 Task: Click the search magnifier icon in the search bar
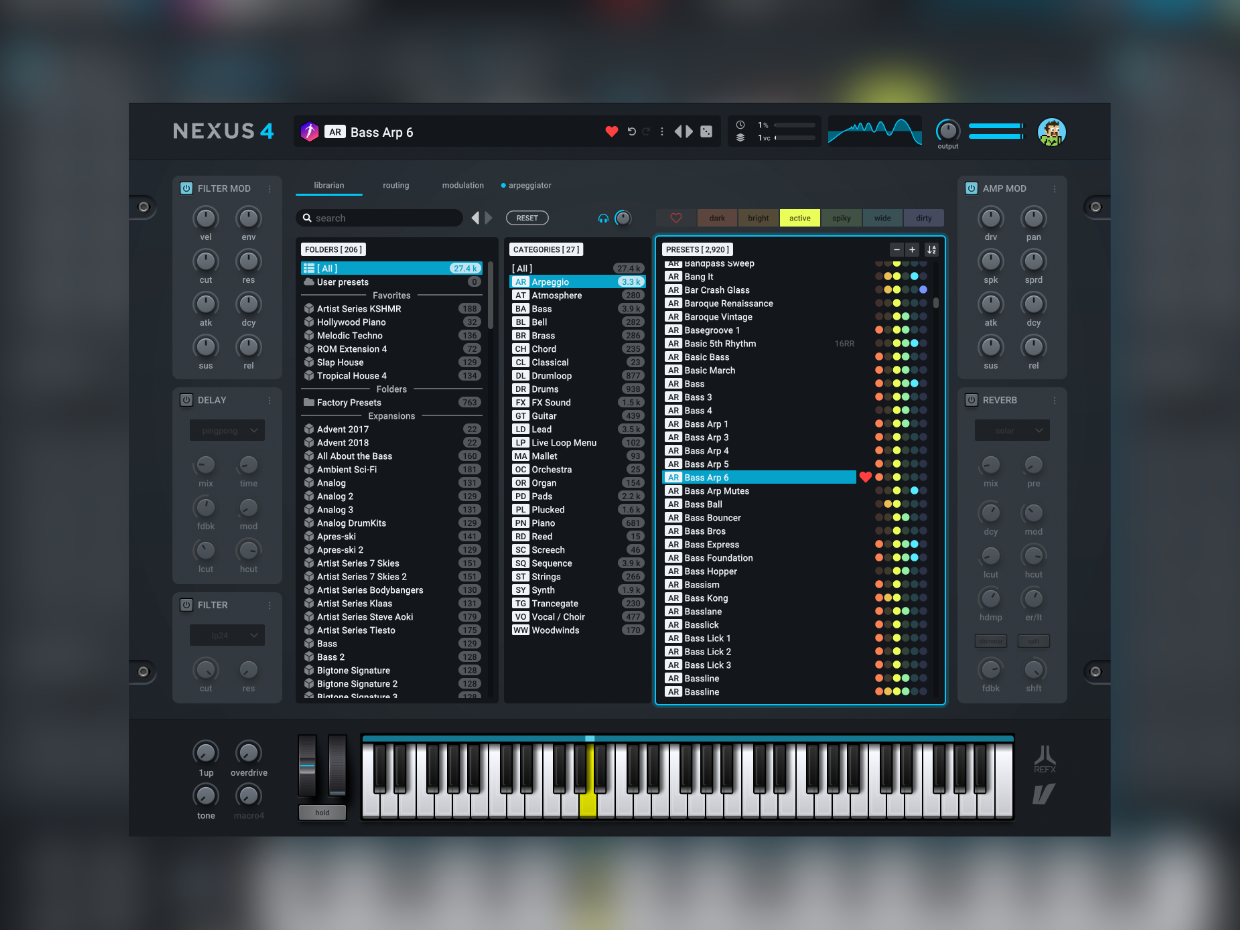307,217
